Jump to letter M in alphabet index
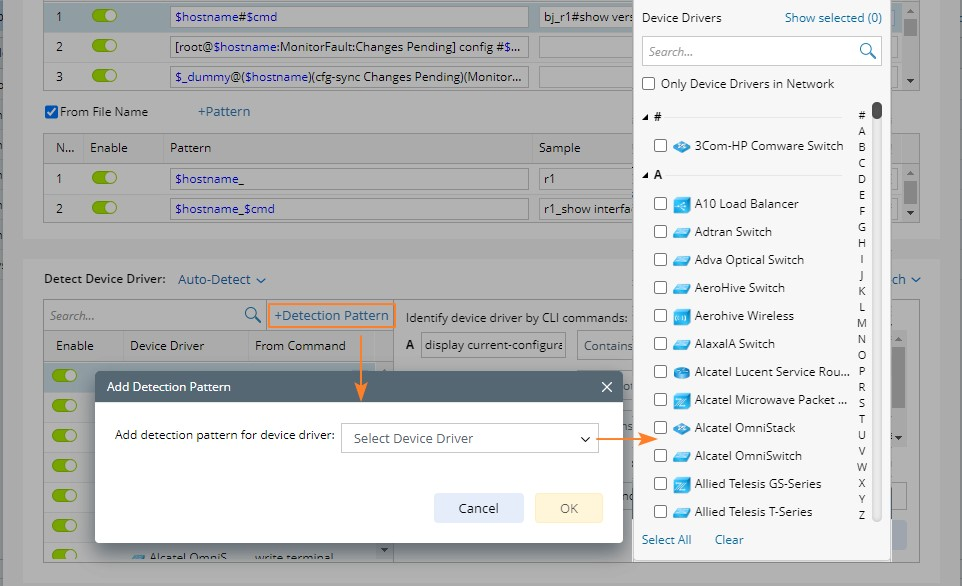Image resolution: width=962 pixels, height=586 pixels. tap(862, 323)
